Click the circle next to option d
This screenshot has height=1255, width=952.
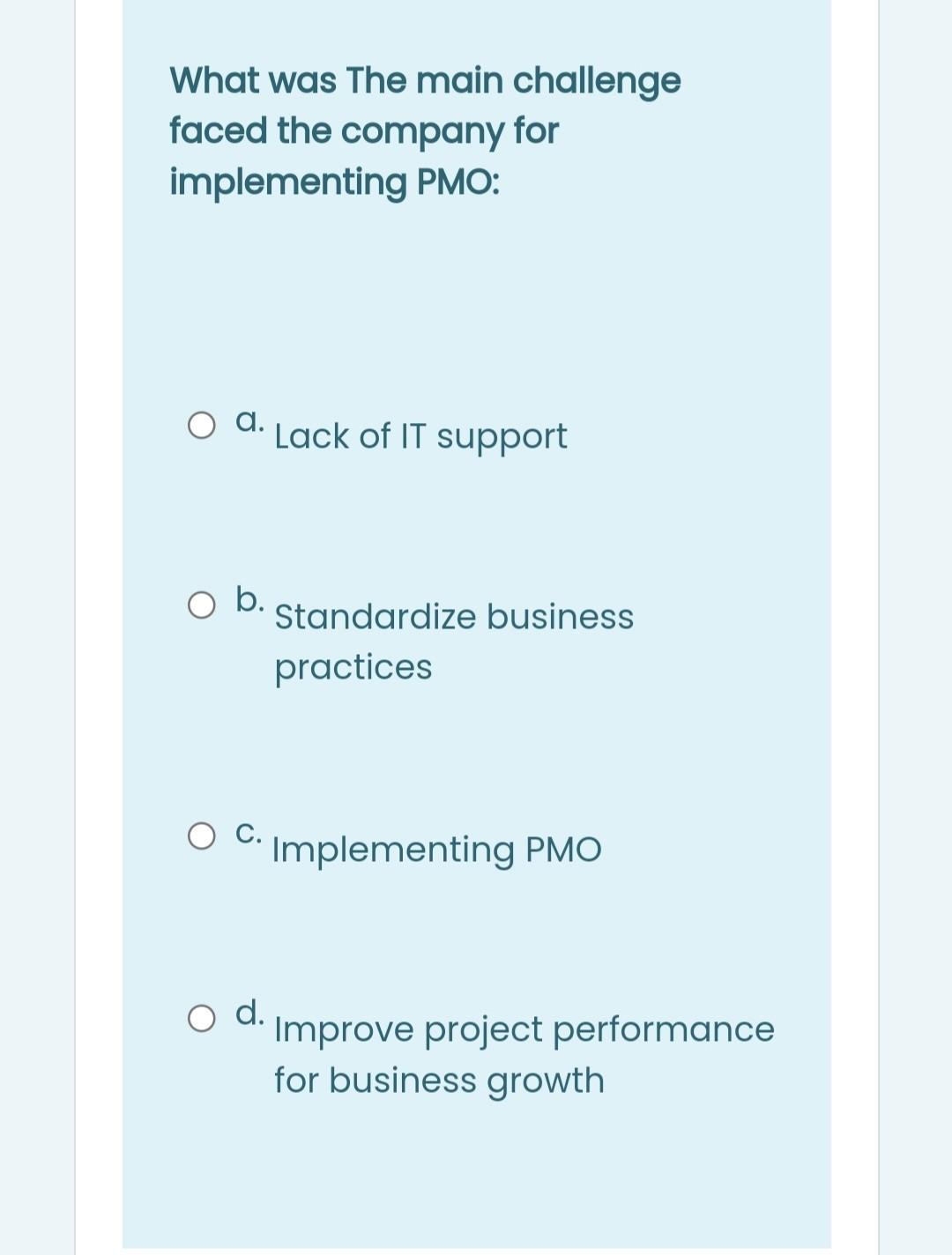203,1016
